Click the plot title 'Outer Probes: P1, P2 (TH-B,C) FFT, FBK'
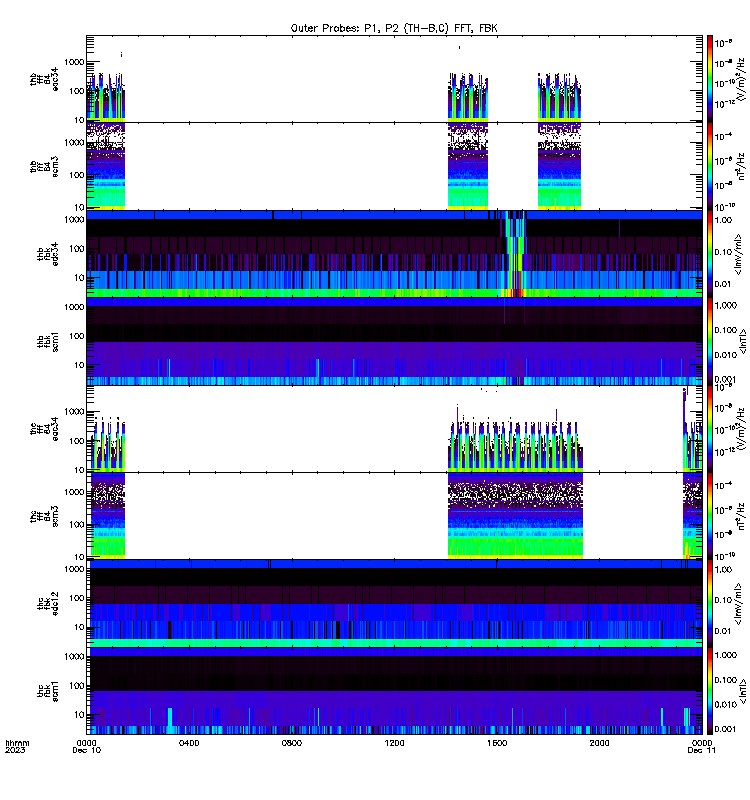The image size is (750, 800). tap(394, 29)
